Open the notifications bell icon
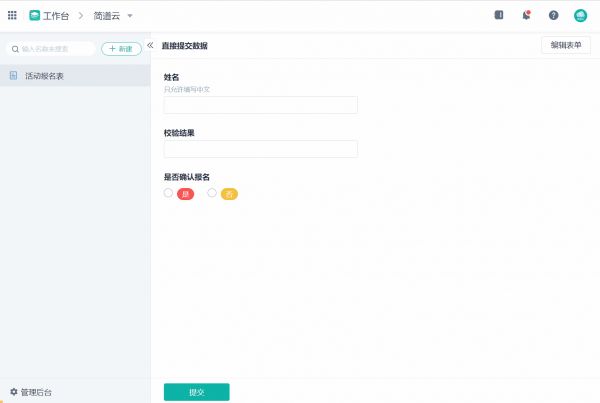Viewport: 600px width, 403px height. tap(526, 15)
